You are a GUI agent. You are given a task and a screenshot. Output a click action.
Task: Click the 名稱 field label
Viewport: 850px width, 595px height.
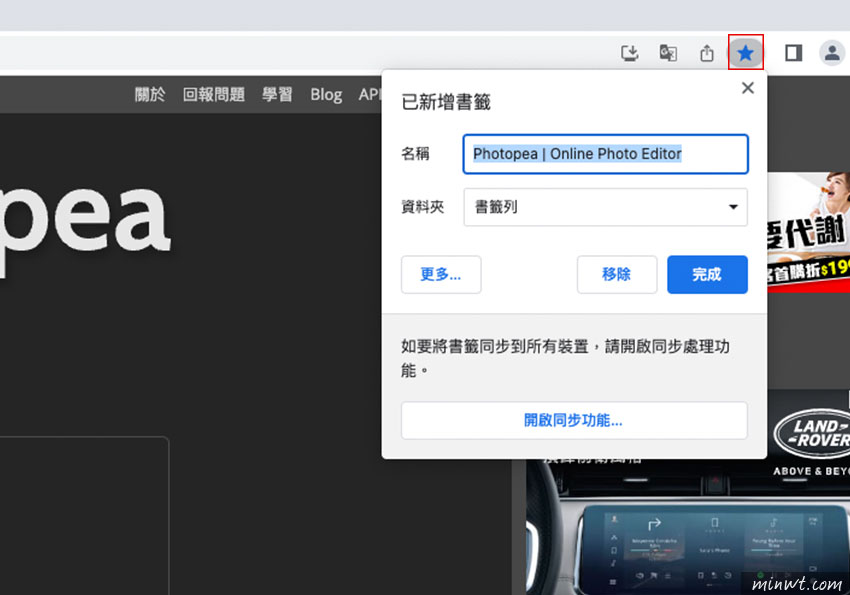click(x=415, y=154)
